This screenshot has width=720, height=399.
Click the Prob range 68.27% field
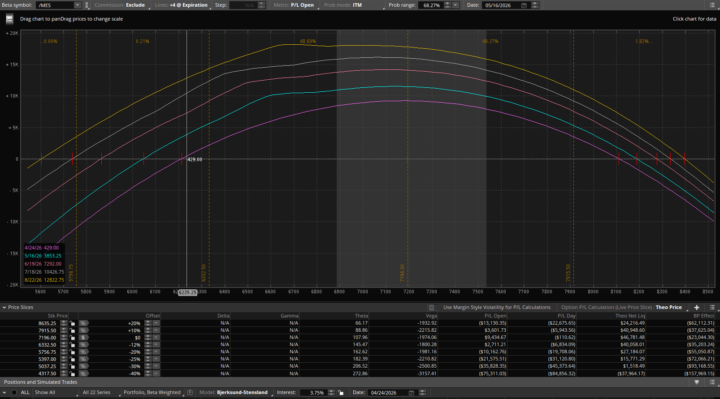(x=431, y=5)
